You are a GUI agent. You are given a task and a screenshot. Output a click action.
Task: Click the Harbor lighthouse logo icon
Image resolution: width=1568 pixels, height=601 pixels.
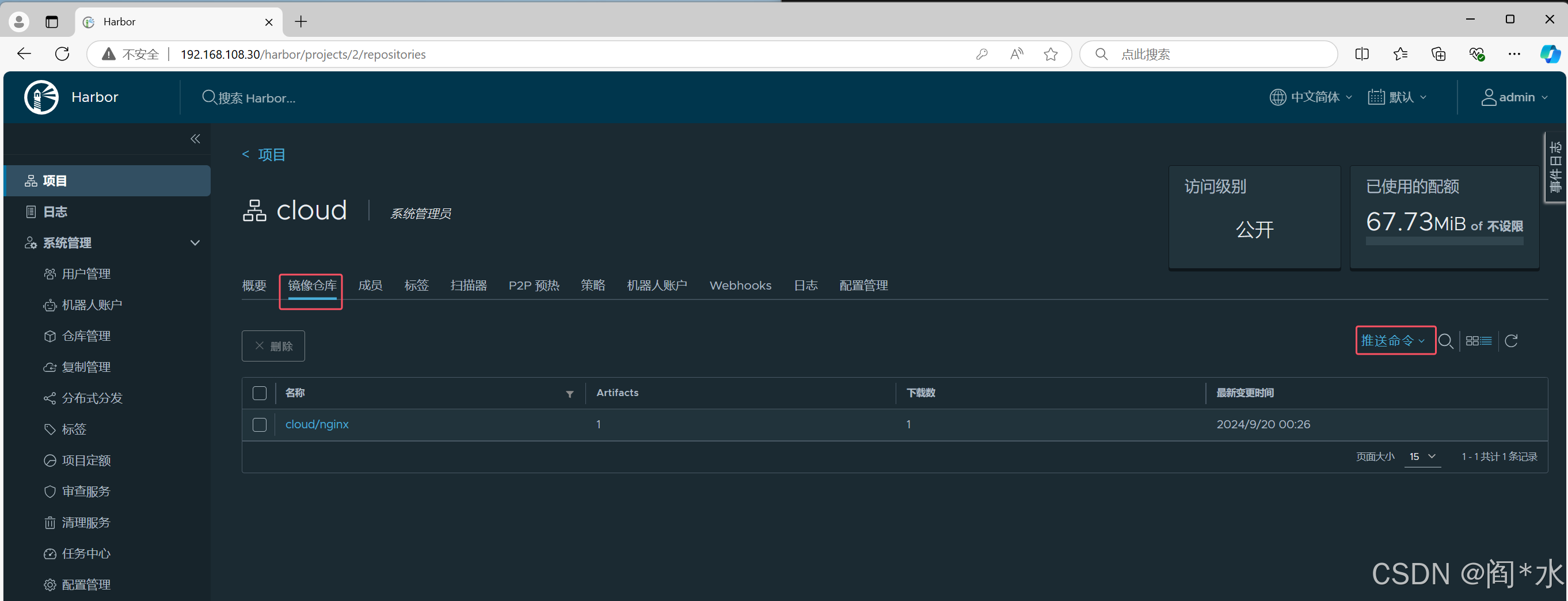click(41, 97)
